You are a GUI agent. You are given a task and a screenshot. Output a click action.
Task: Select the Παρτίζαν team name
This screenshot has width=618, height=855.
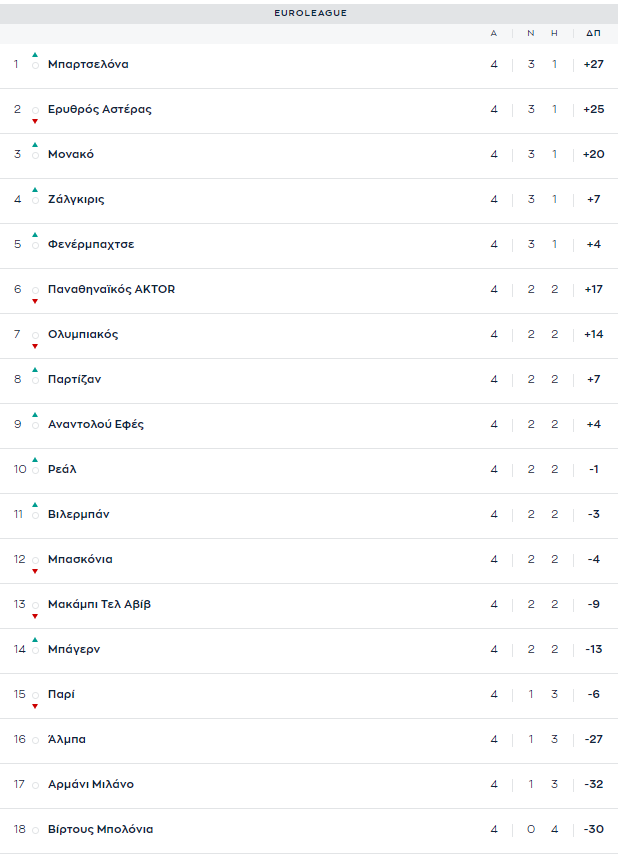click(x=74, y=379)
